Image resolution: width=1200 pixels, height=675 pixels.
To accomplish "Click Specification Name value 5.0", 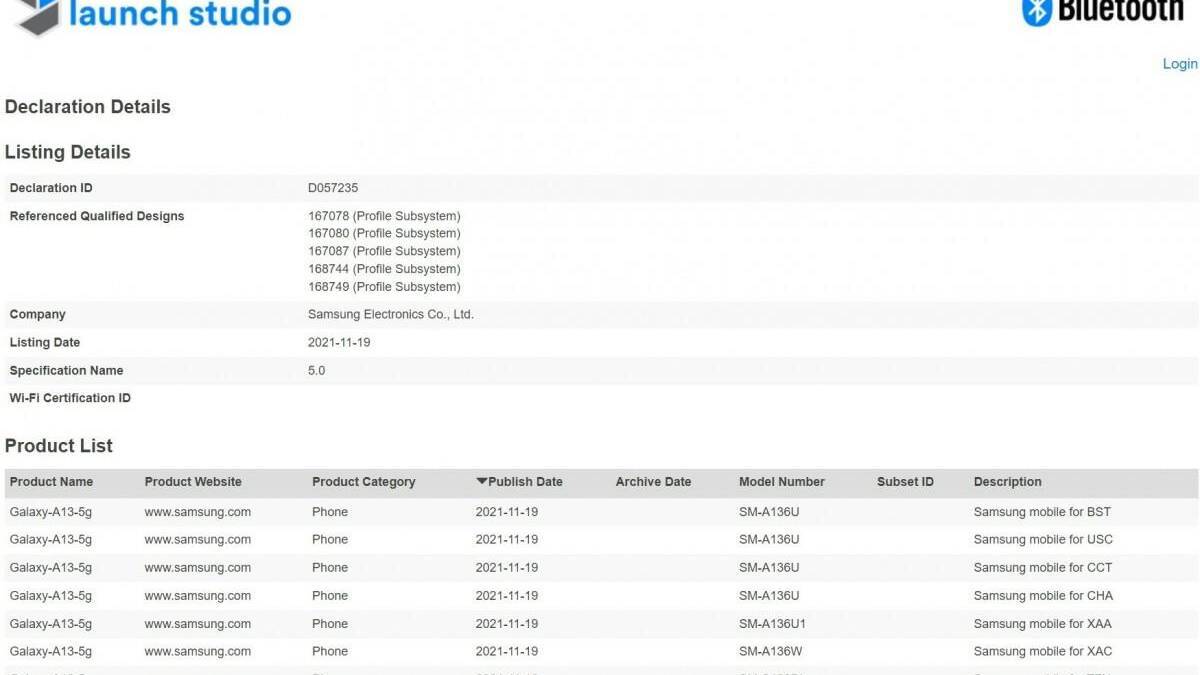I will coord(316,370).
